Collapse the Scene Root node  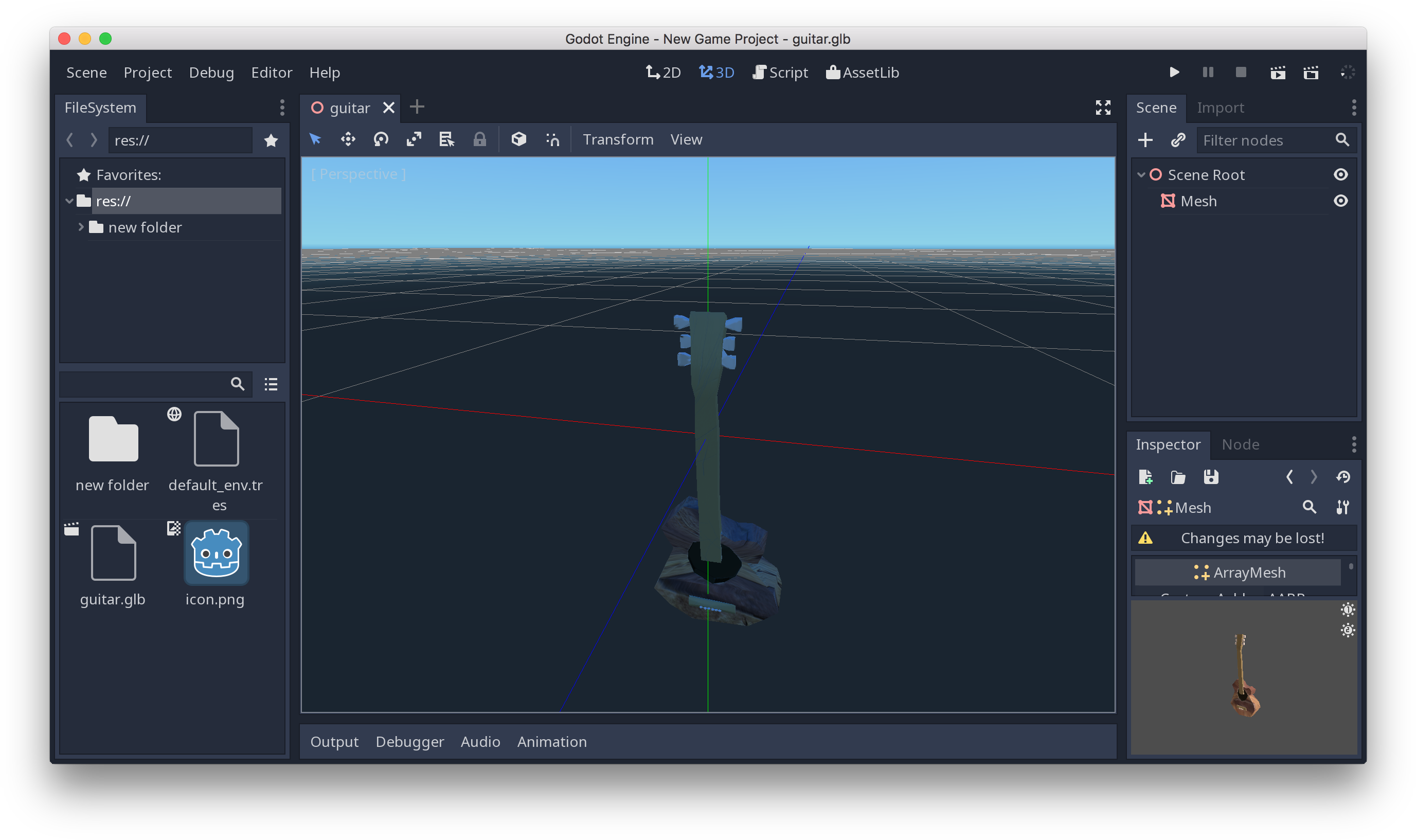(1141, 175)
